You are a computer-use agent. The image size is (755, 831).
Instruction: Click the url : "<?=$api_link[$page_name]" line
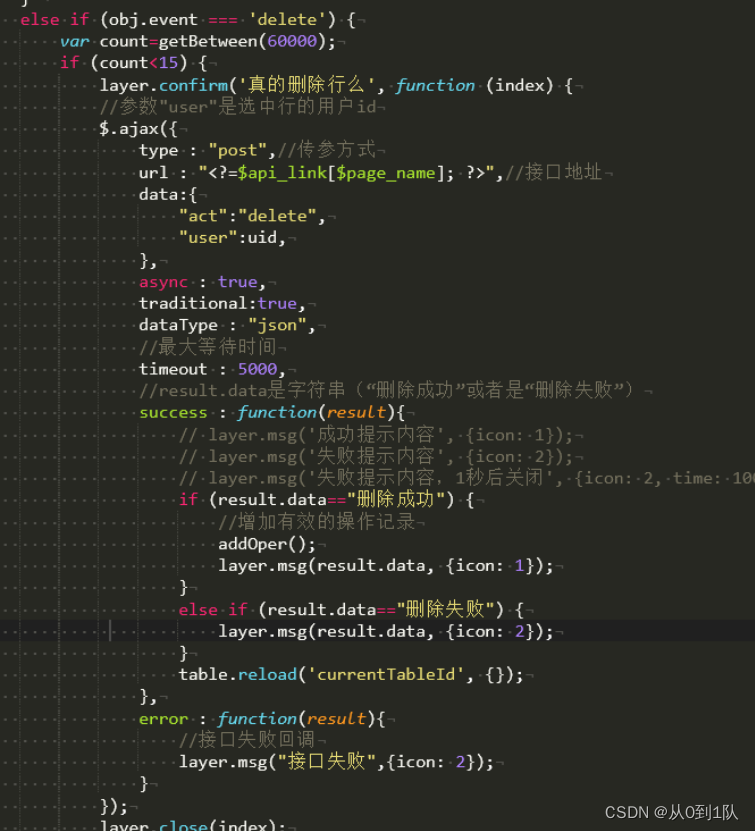click(x=370, y=172)
